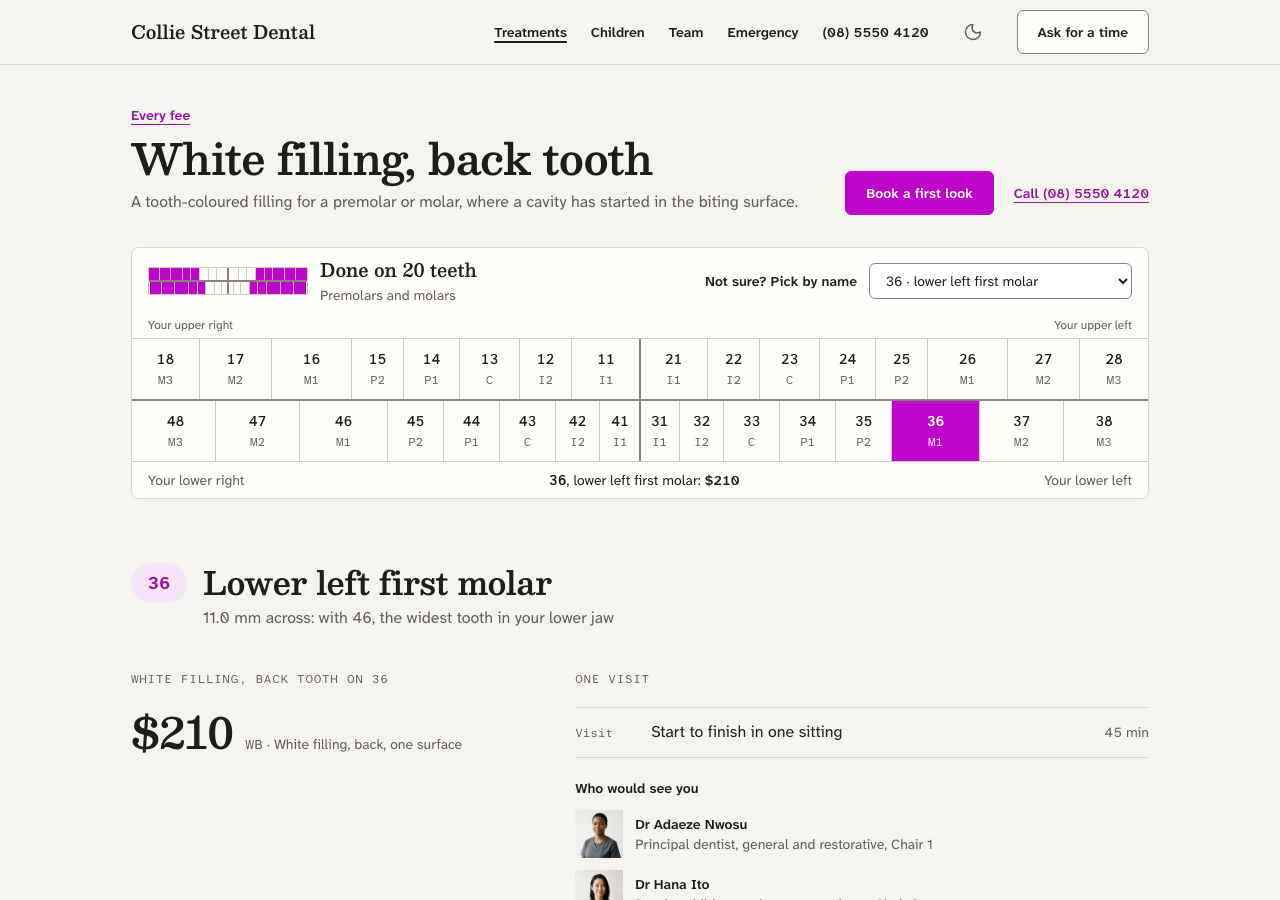Choose tooth 15 in the upper row
This screenshot has height=900, width=1280.
378,369
